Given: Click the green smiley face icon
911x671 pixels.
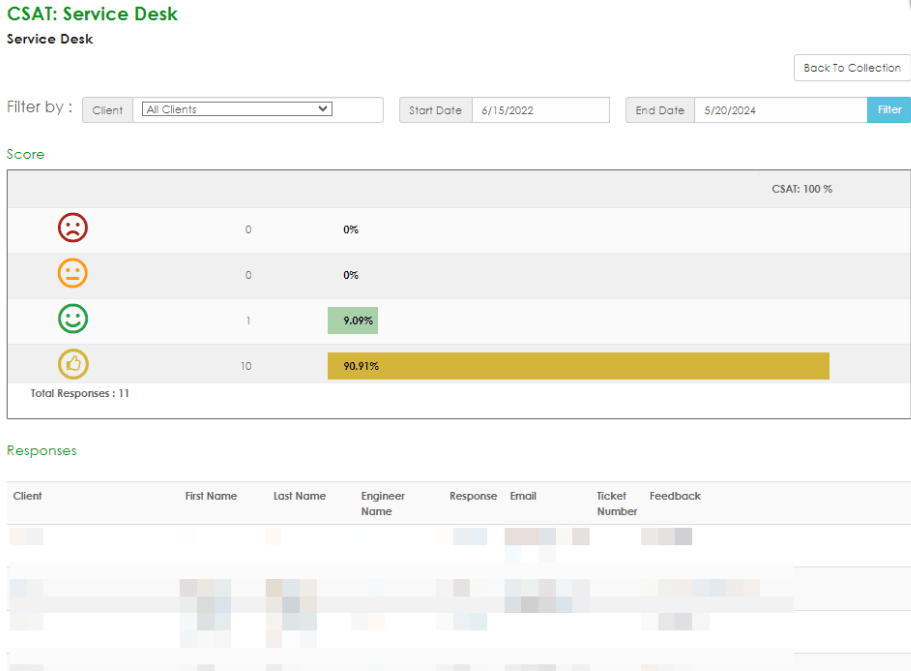Looking at the screenshot, I should pyautogui.click(x=73, y=320).
